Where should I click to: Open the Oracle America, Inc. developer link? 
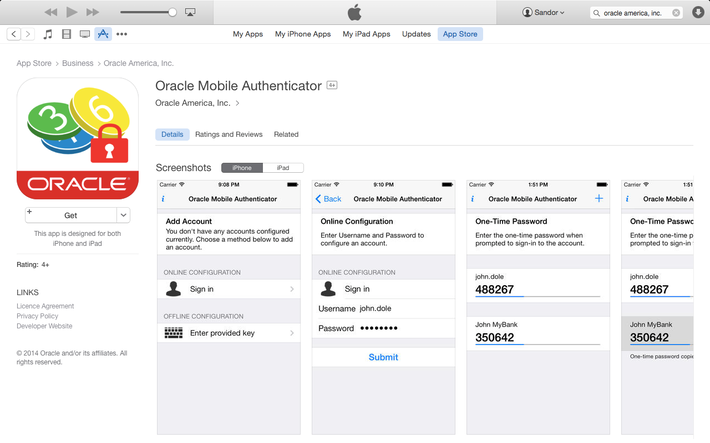pos(192,103)
